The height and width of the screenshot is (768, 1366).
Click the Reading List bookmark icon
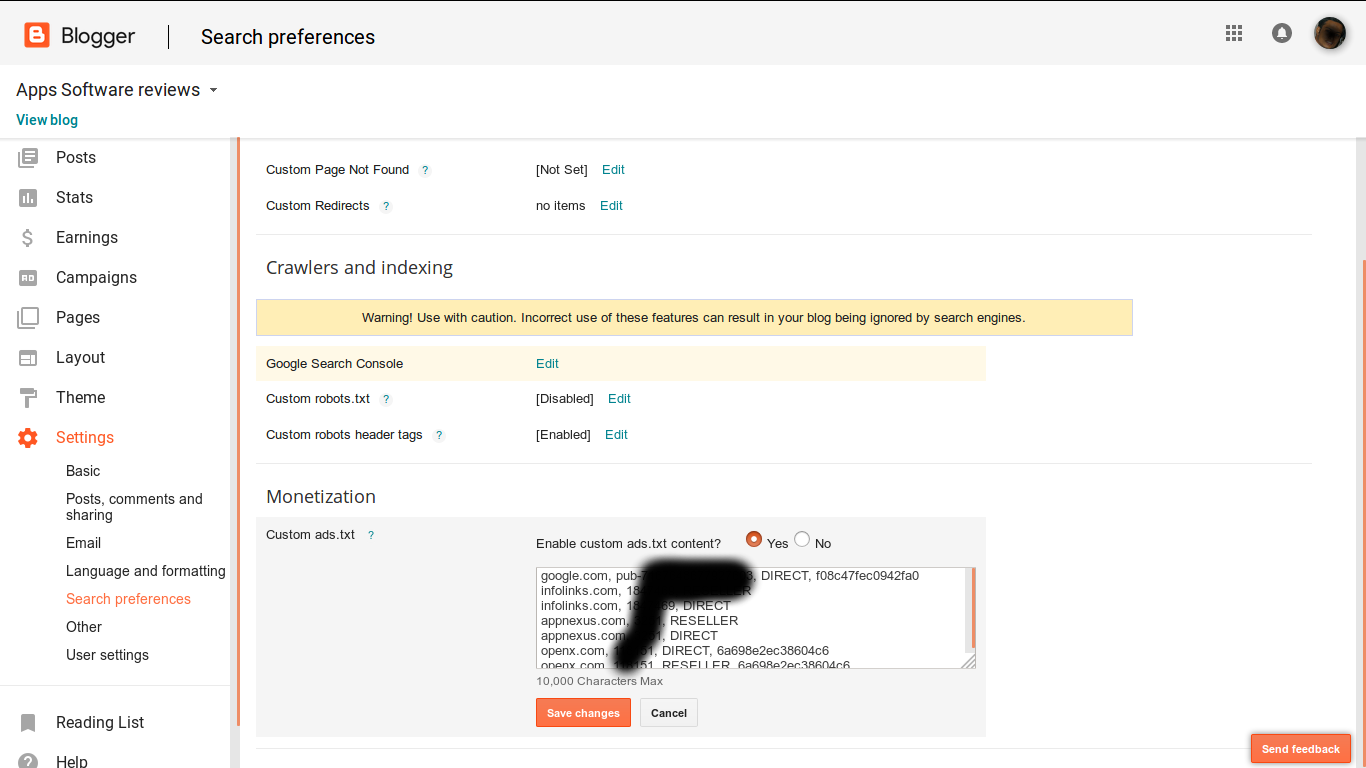tap(28, 722)
